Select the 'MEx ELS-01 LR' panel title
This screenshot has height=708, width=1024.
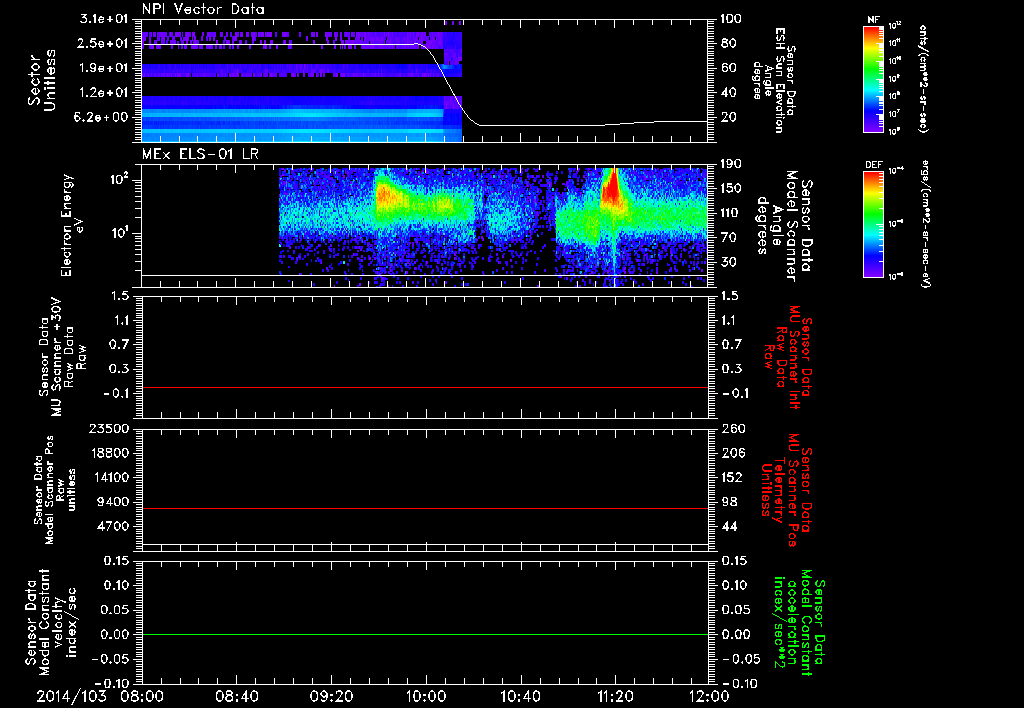pos(200,154)
